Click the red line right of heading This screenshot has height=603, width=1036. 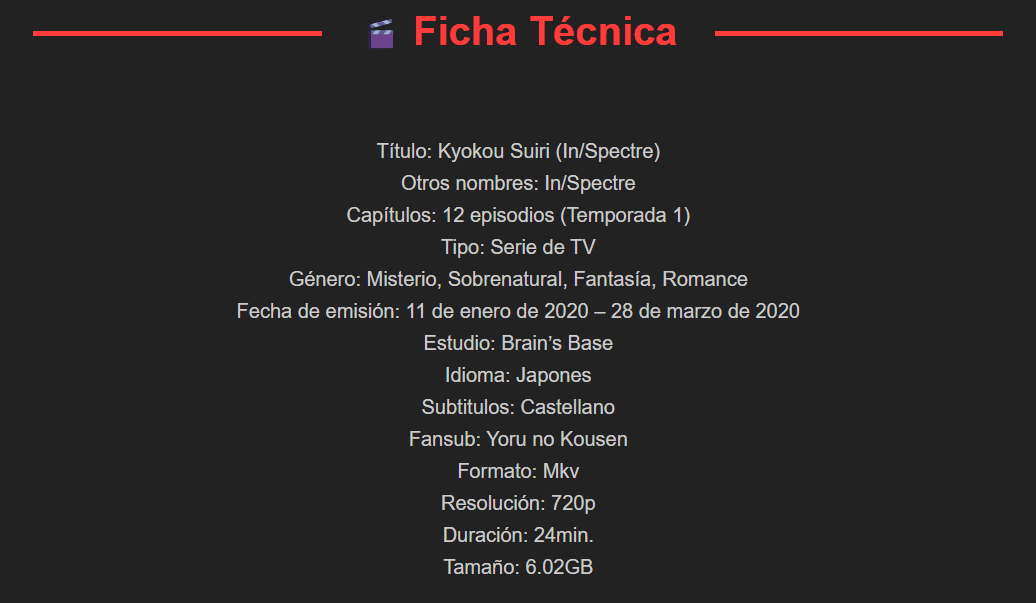pyautogui.click(x=859, y=33)
